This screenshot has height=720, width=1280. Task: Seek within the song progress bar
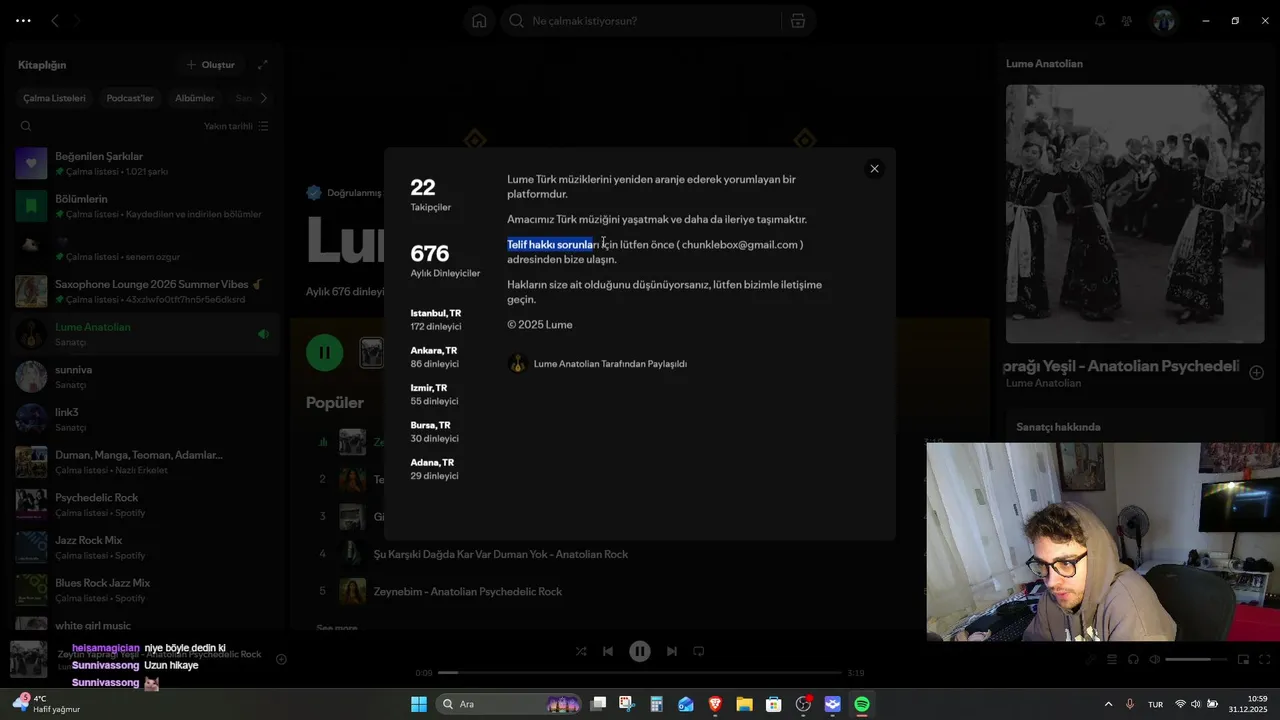click(x=640, y=673)
